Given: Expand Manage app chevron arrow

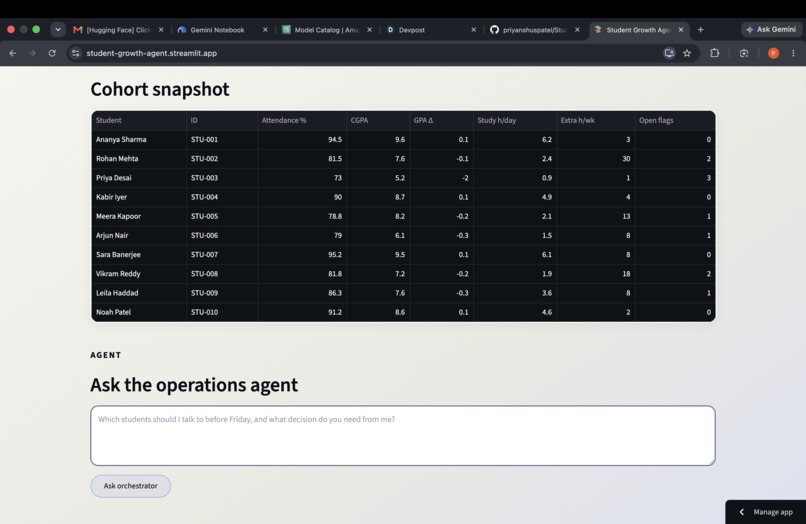Looking at the screenshot, I should pos(741,512).
